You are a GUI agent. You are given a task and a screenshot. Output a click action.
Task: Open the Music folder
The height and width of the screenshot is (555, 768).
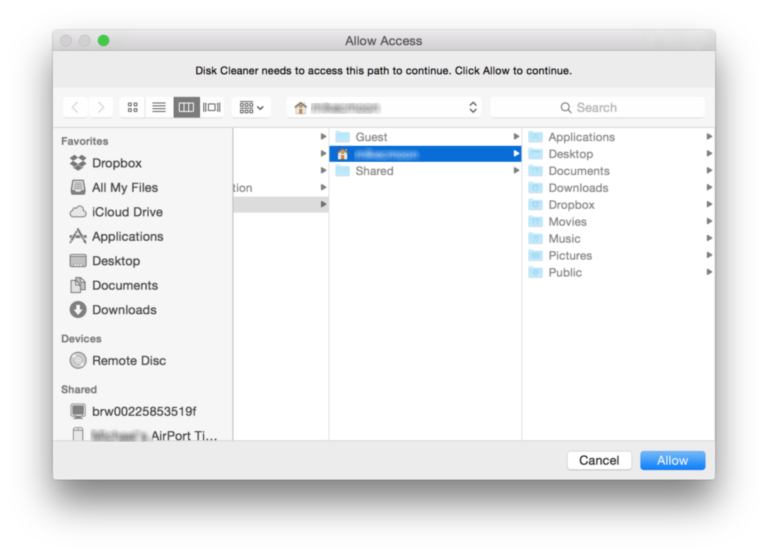618,238
